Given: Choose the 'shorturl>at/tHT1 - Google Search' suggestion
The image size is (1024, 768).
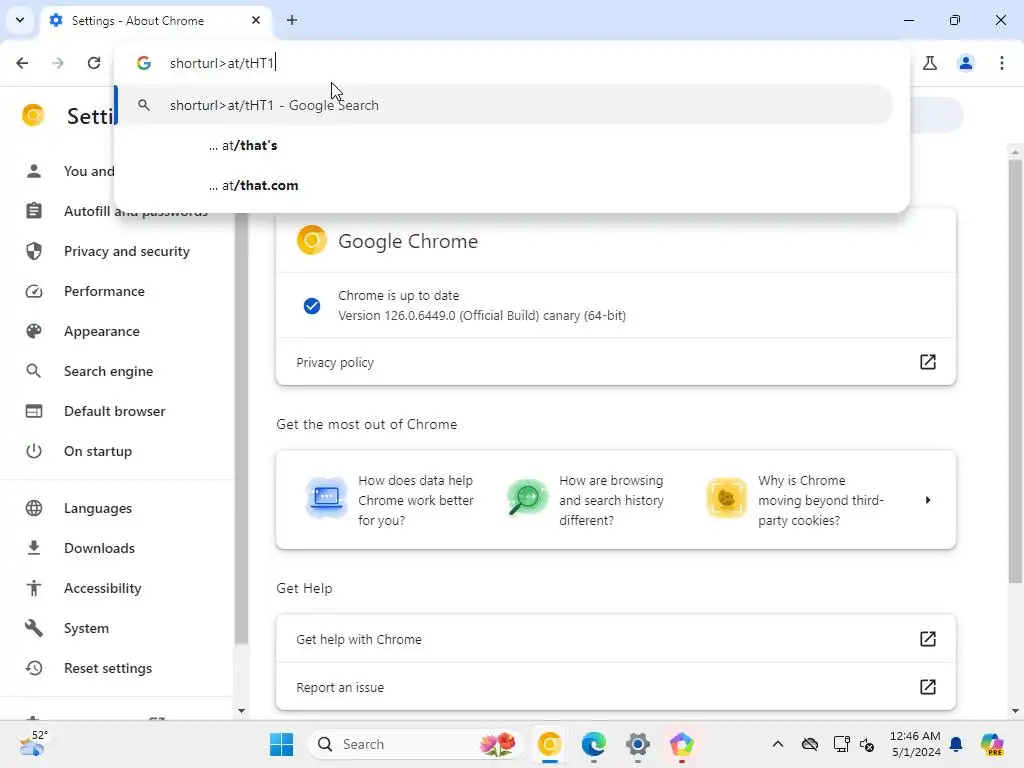Looking at the screenshot, I should click(x=504, y=105).
